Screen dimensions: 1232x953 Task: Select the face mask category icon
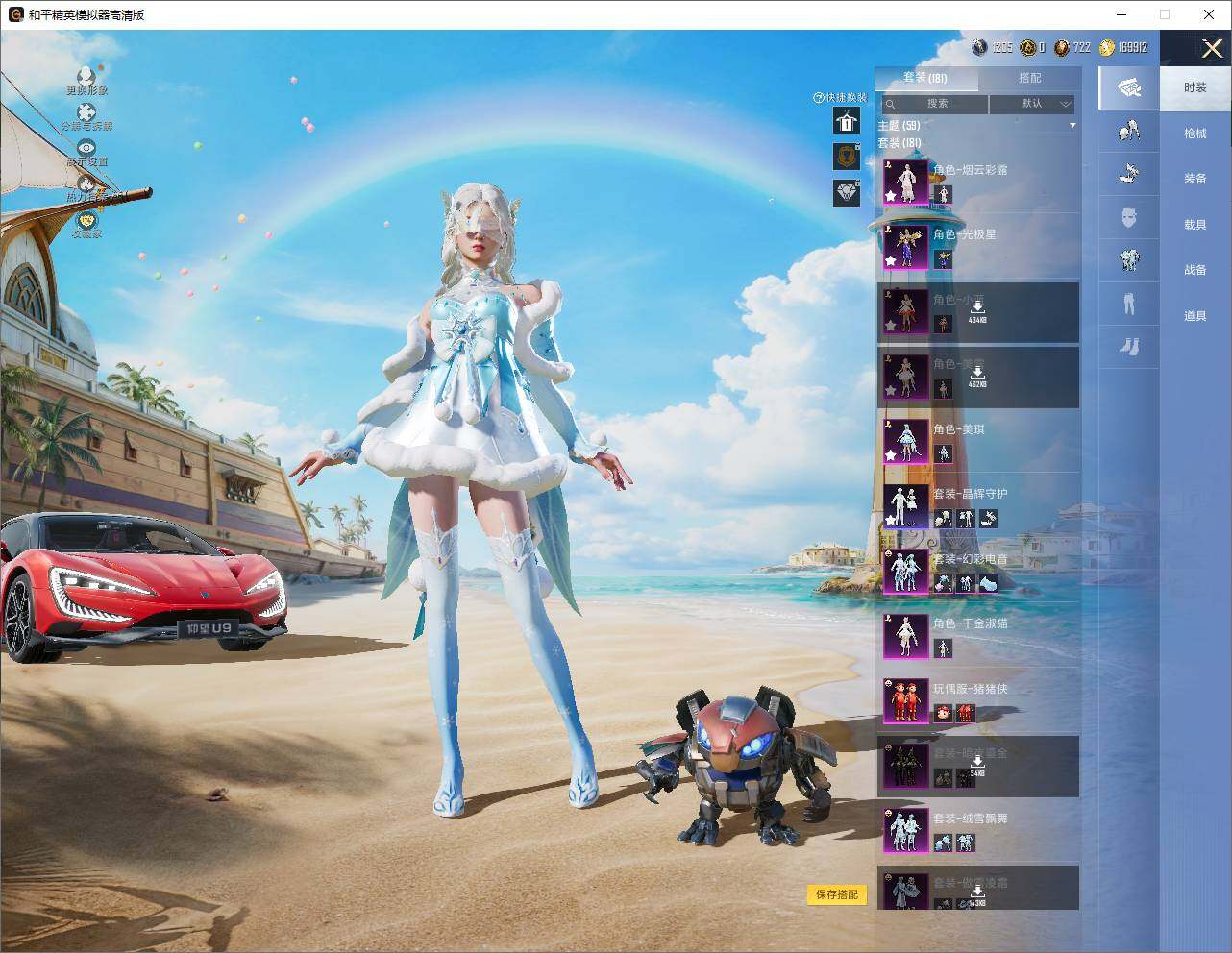(x=1129, y=218)
